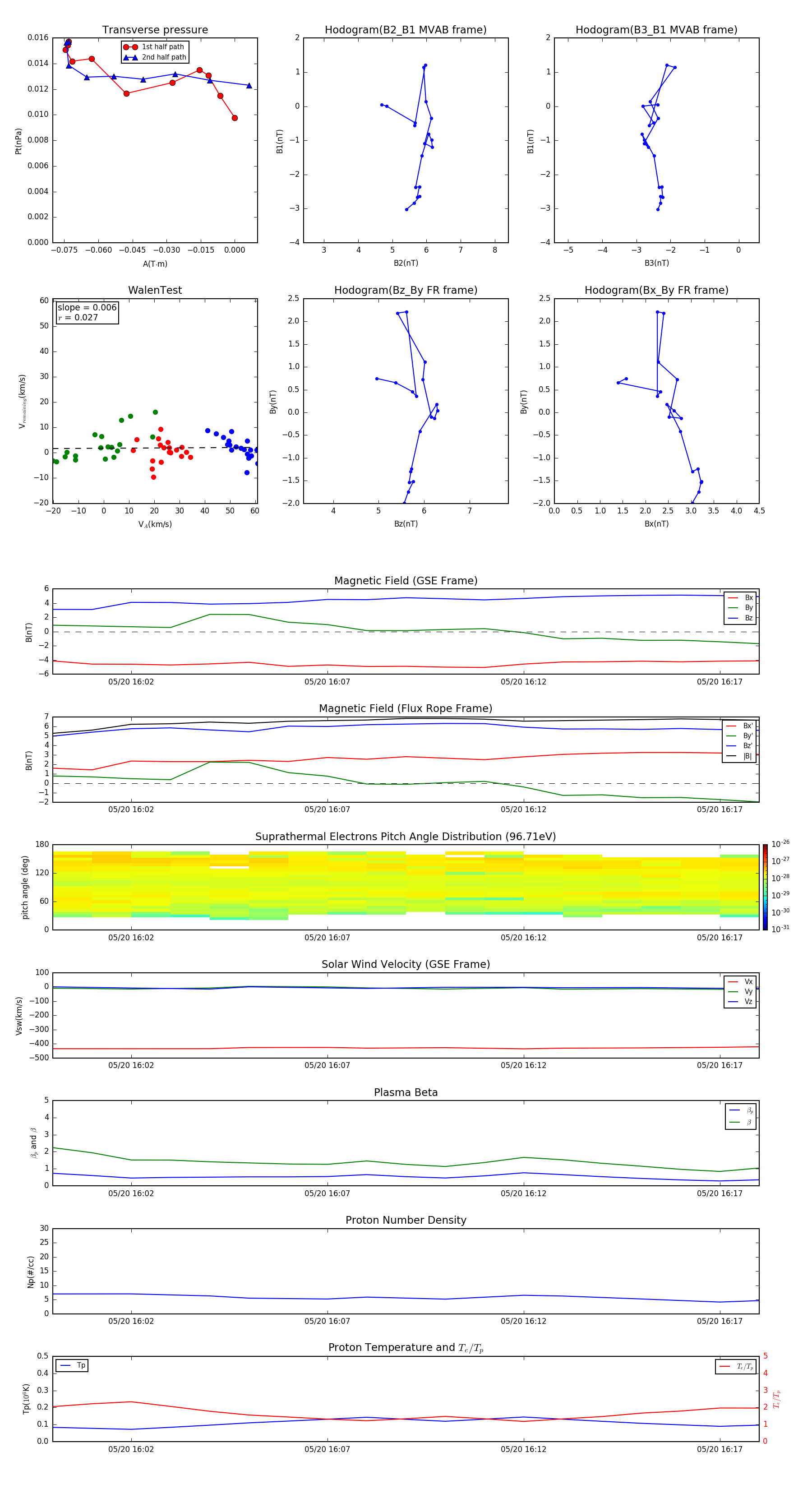Click the red 'Te/Tp' right axis label
The height and width of the screenshot is (1489, 812).
coord(776,1399)
